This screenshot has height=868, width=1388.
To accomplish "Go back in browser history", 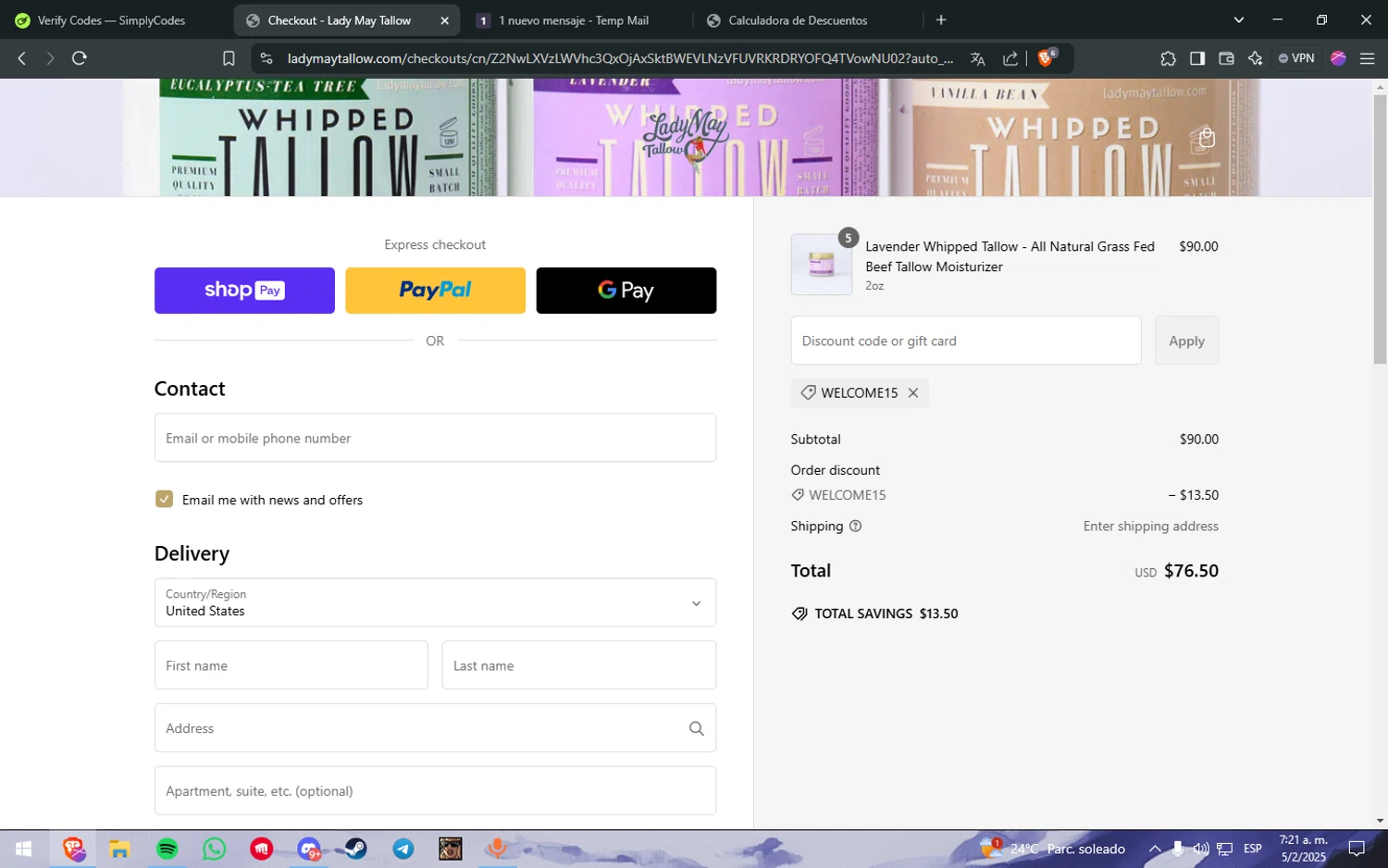I will point(22,58).
